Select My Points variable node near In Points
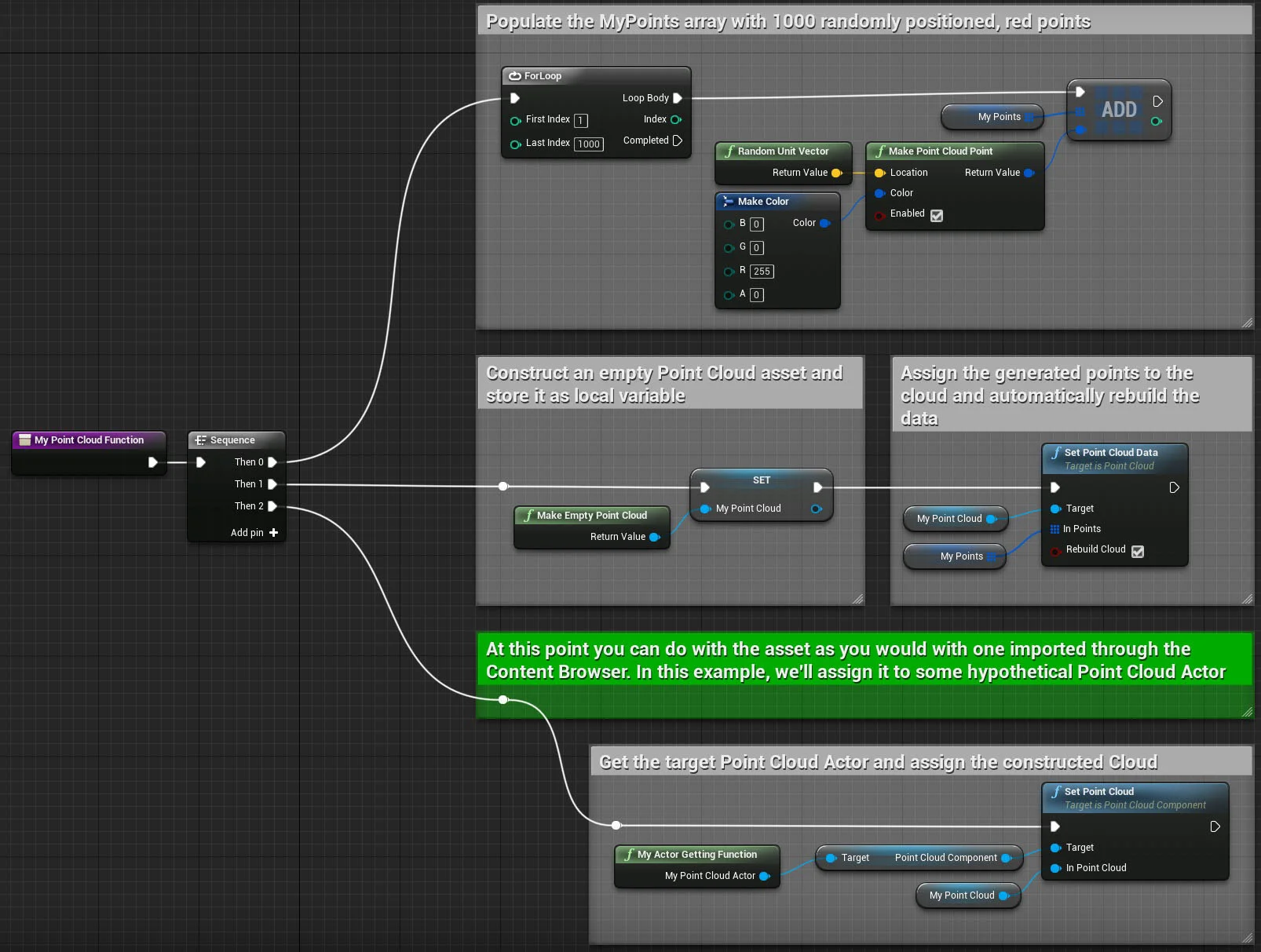Viewport: 1261px width, 952px height. (x=955, y=556)
